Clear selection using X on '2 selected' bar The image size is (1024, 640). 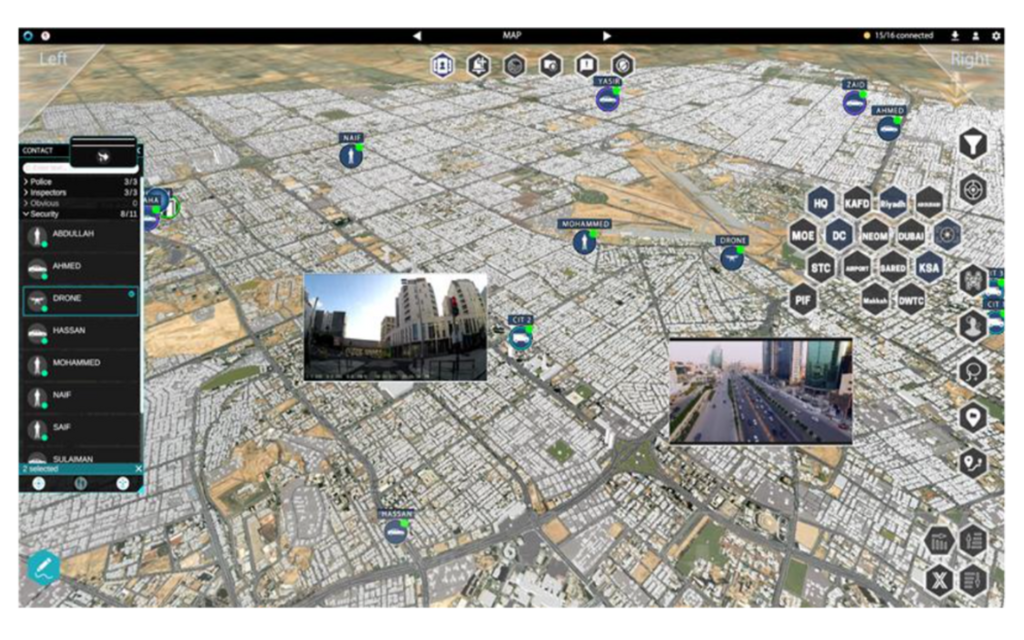[x=136, y=468]
